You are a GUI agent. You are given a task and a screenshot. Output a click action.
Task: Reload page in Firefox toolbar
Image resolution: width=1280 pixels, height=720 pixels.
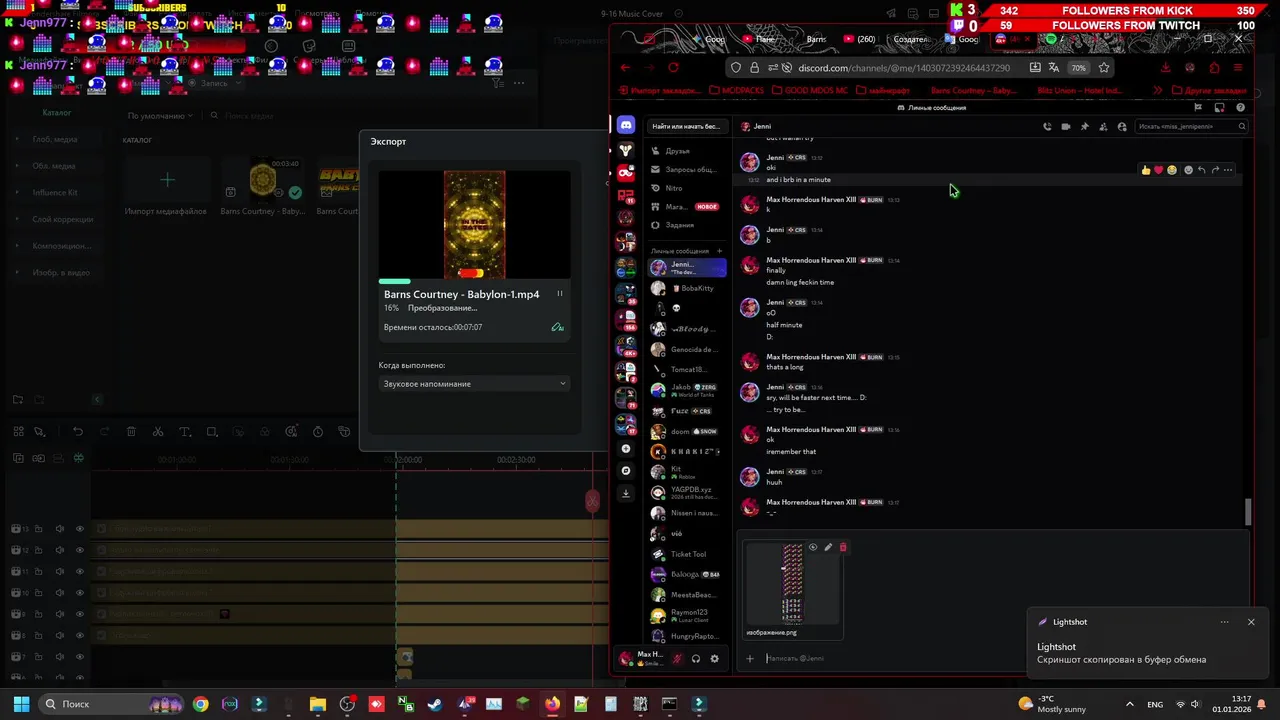click(673, 68)
